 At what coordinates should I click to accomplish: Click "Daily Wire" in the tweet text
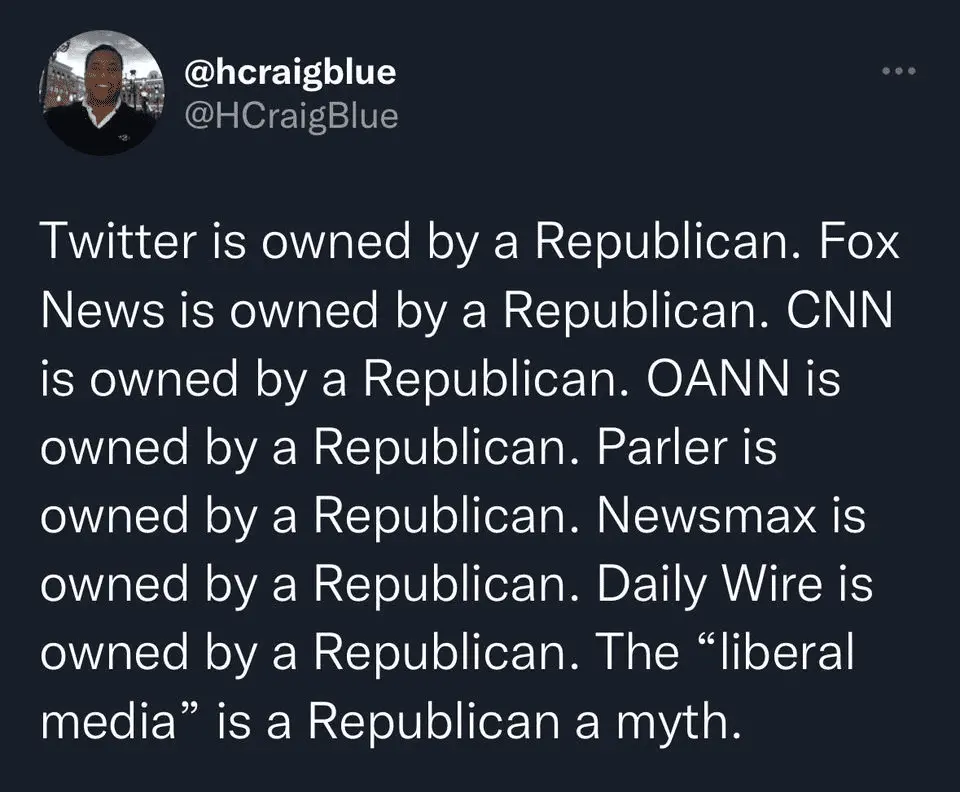point(709,587)
